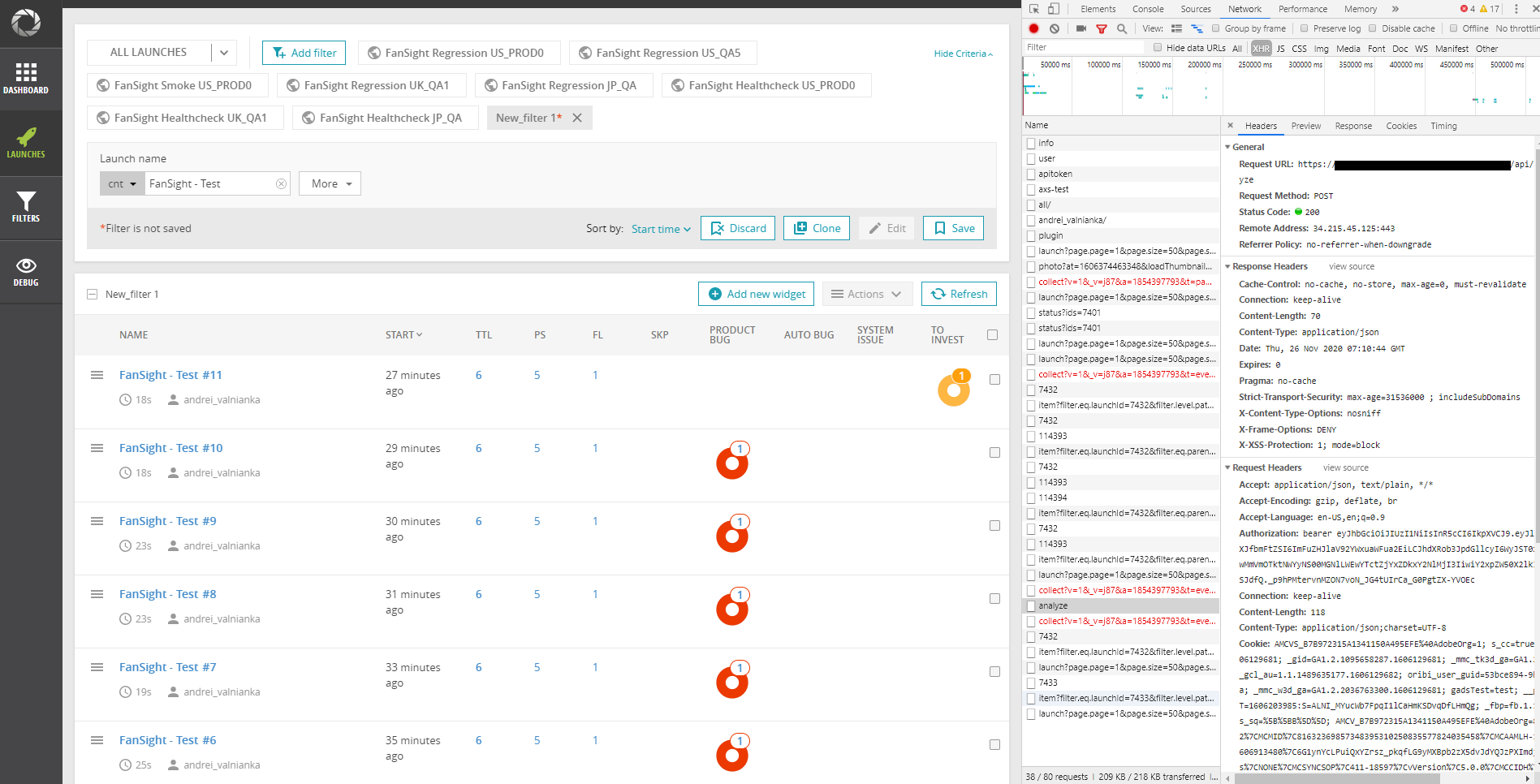Expand the More filter options dropdown

[x=330, y=183]
